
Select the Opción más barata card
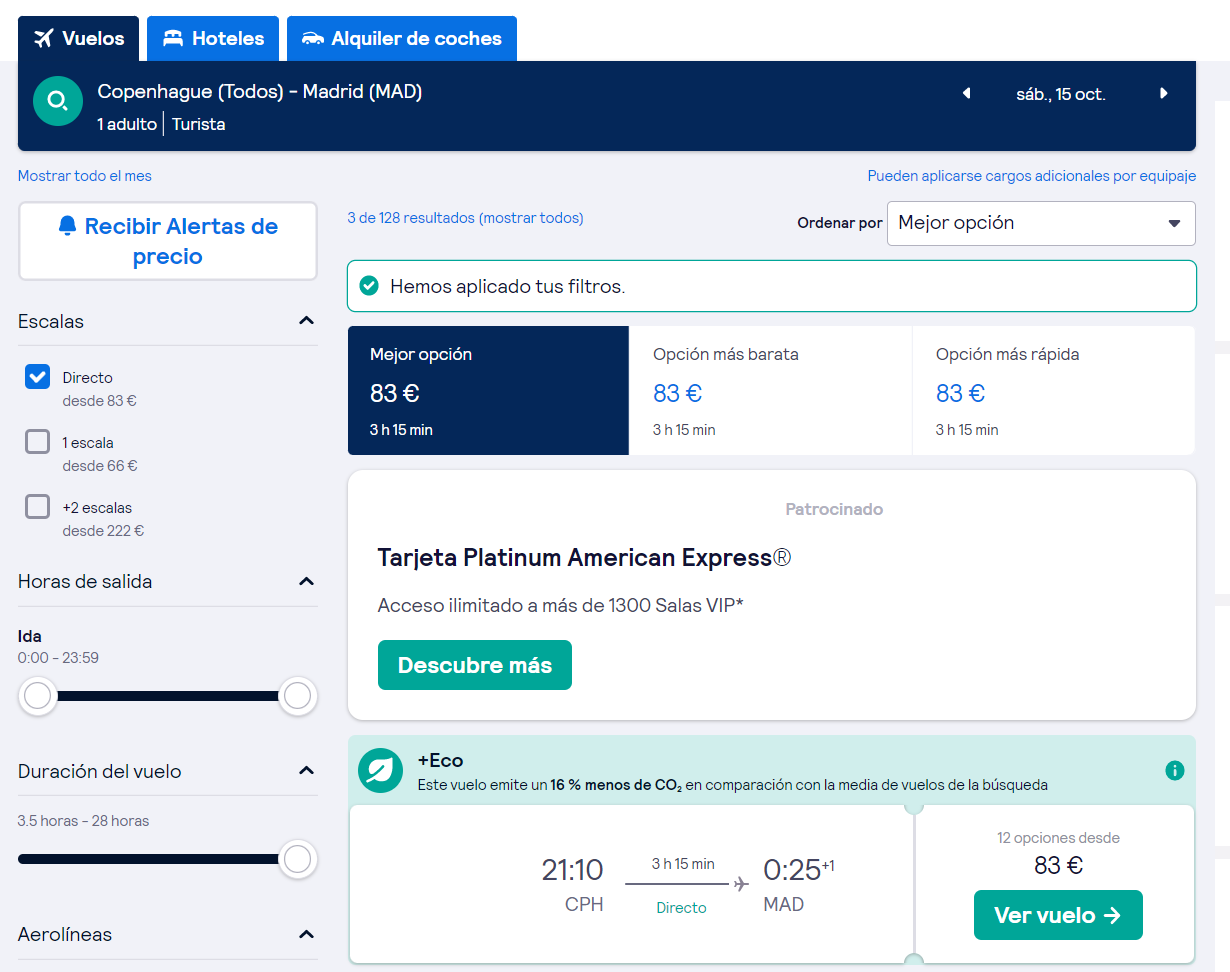(x=770, y=390)
